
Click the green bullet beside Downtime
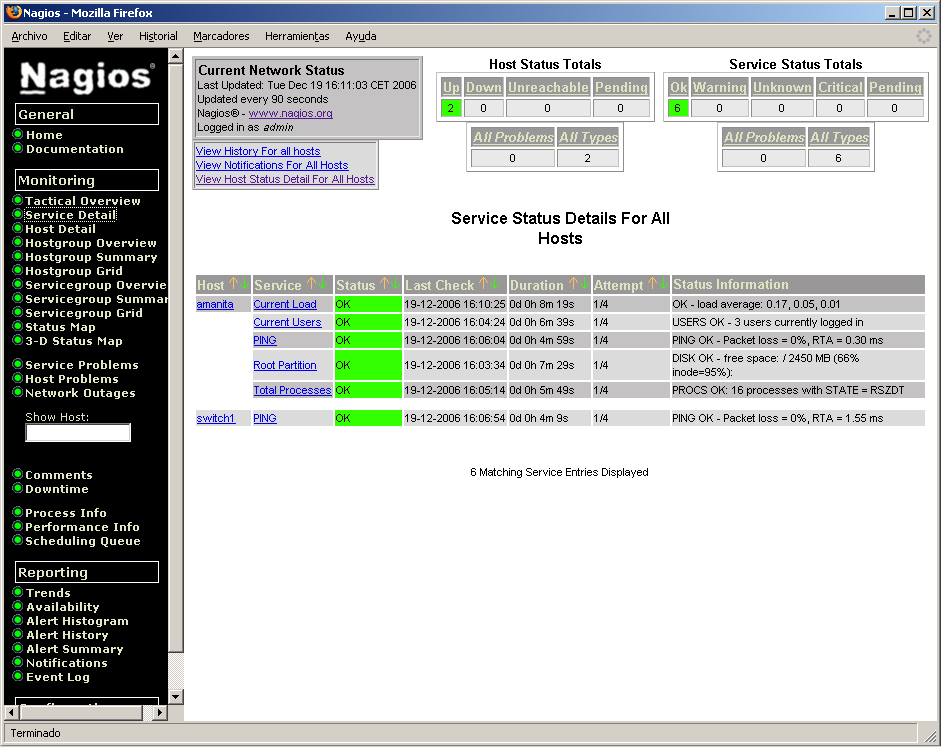point(18,488)
